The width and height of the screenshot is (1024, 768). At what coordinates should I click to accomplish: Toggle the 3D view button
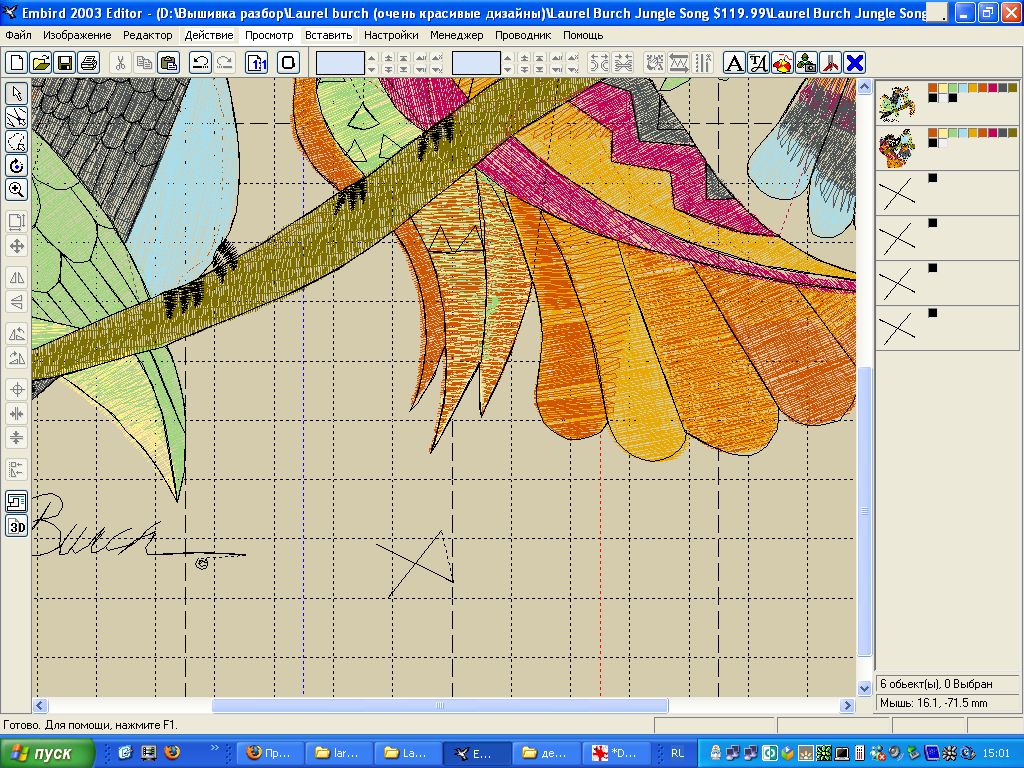point(17,526)
